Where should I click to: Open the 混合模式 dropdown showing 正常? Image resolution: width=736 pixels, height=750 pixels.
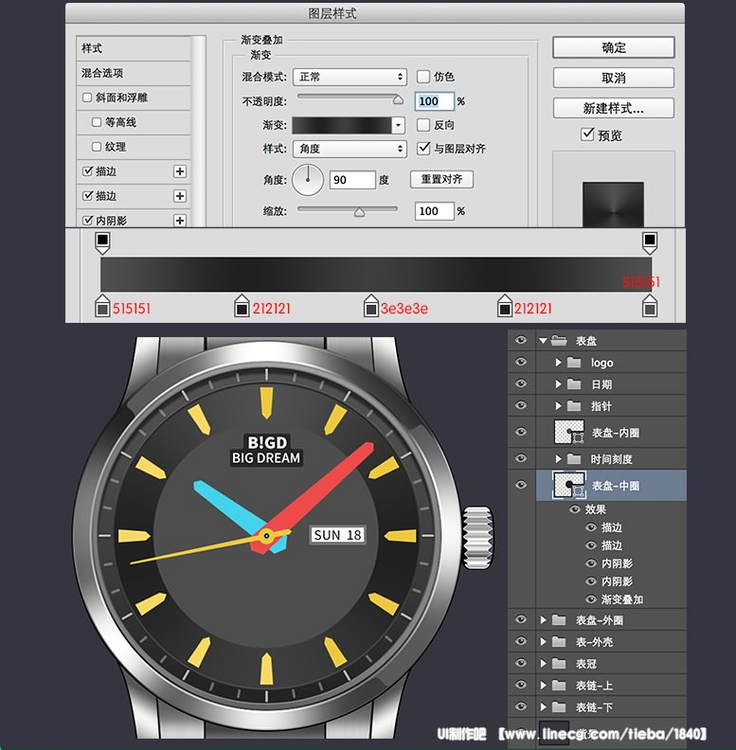pyautogui.click(x=350, y=77)
